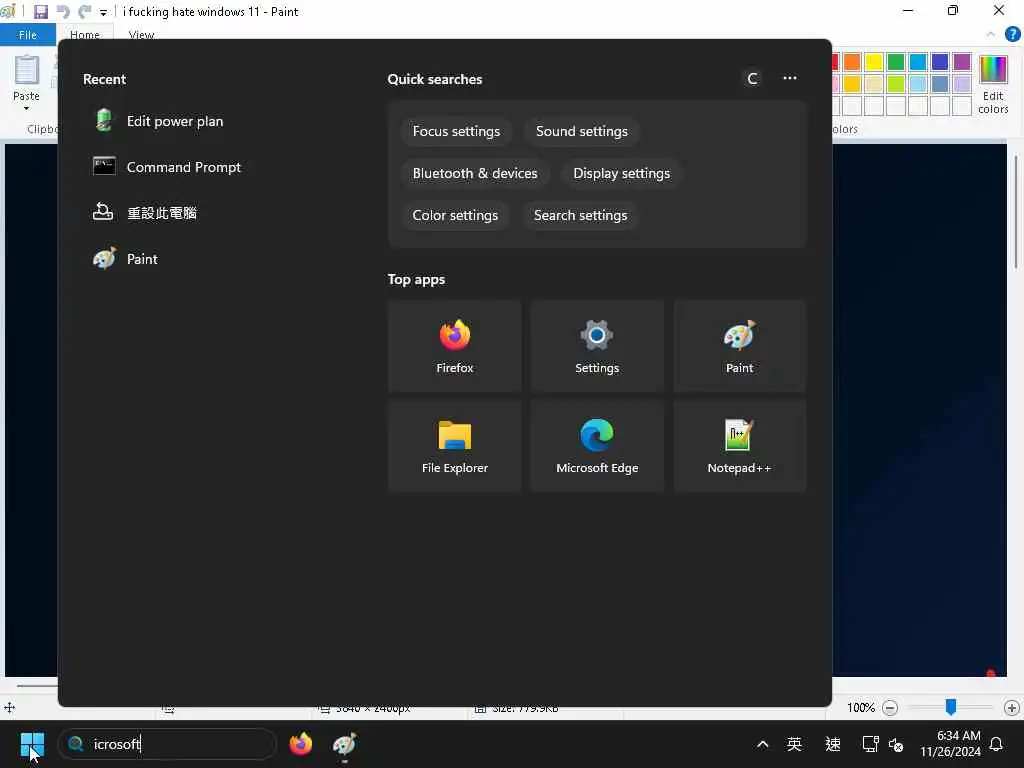Switch to Home tab in Paint
Image resolution: width=1024 pixels, height=768 pixels.
pyautogui.click(x=85, y=35)
